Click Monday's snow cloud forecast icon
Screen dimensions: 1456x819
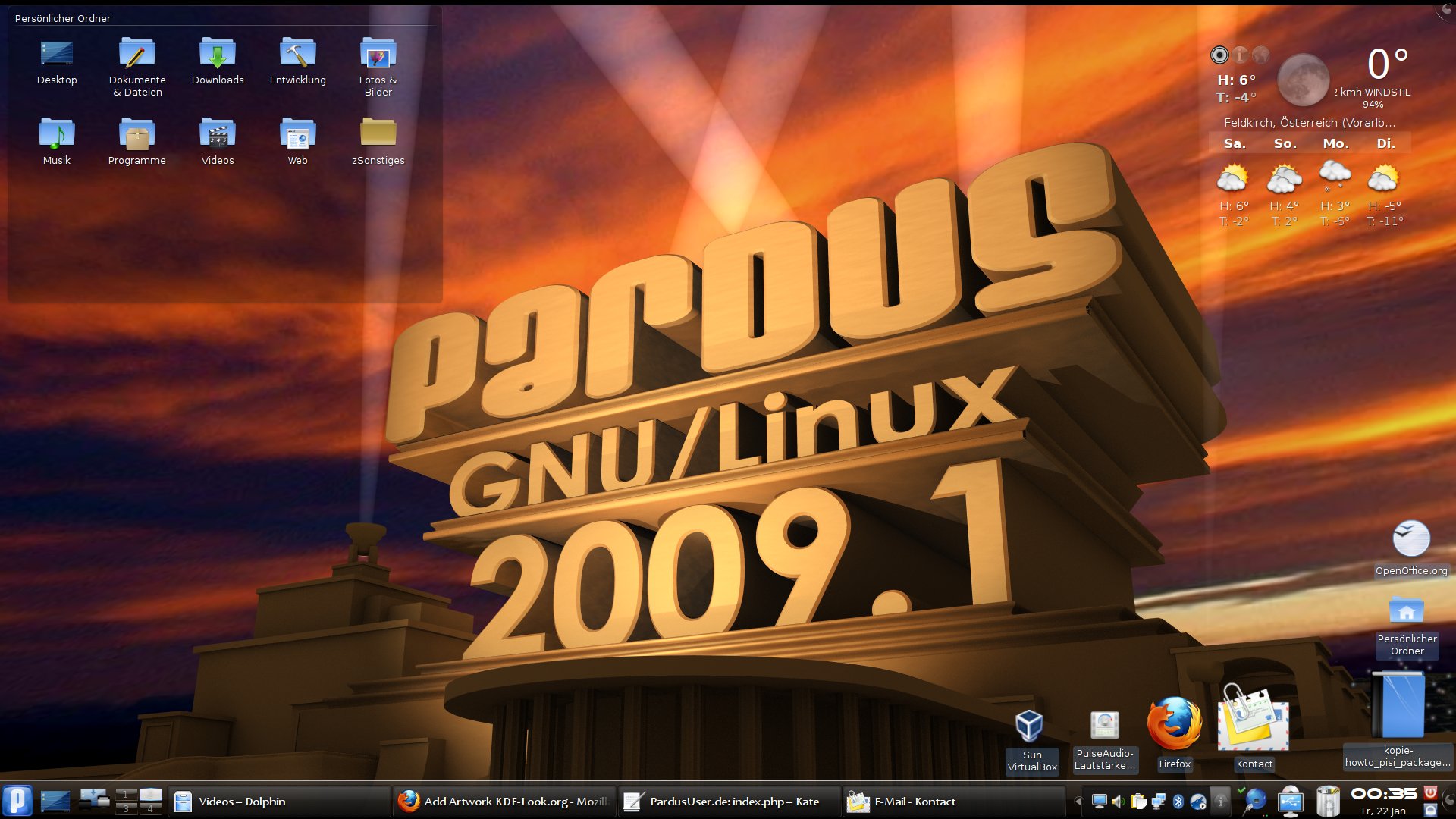click(x=1335, y=175)
